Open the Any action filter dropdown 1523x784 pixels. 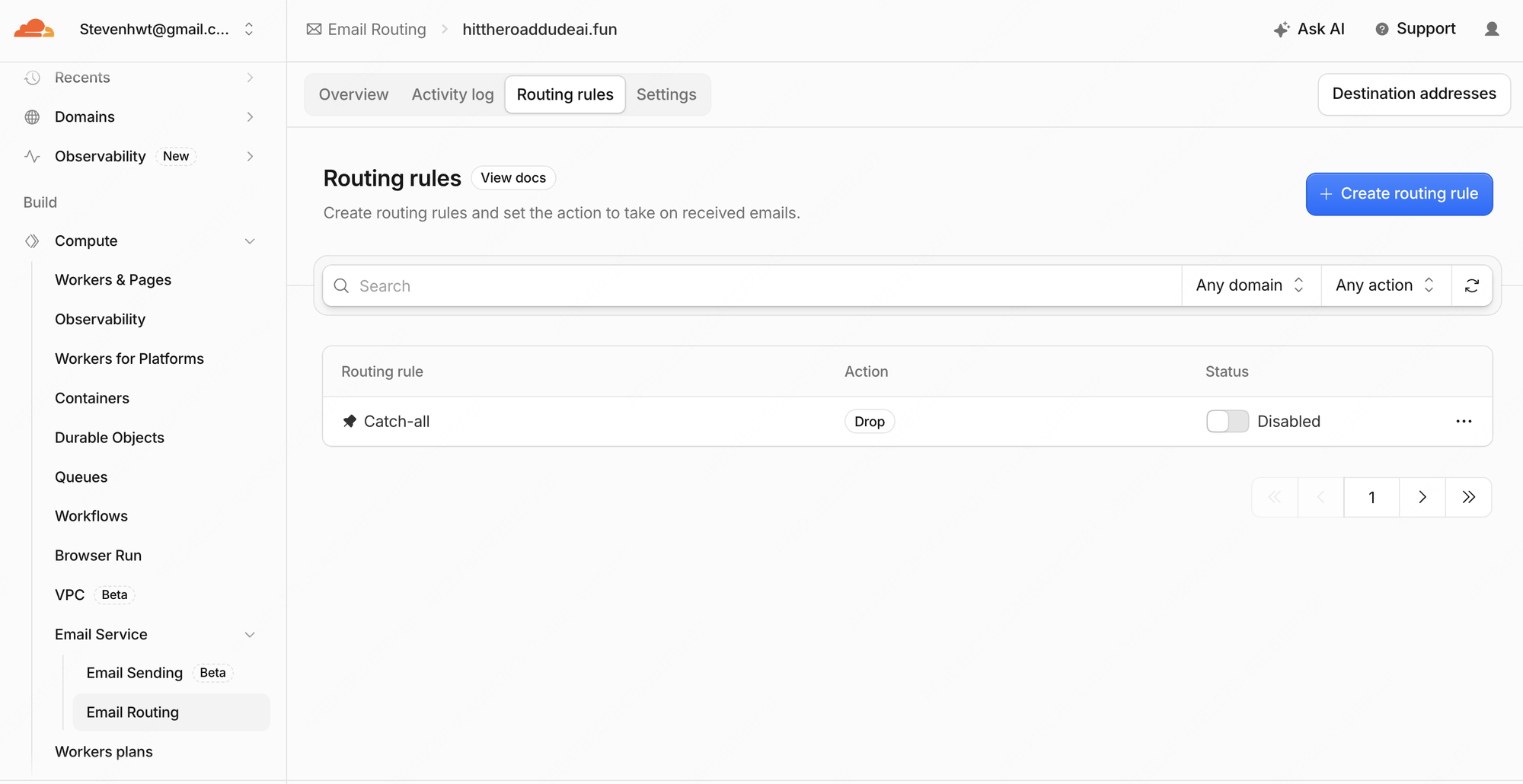click(x=1385, y=285)
